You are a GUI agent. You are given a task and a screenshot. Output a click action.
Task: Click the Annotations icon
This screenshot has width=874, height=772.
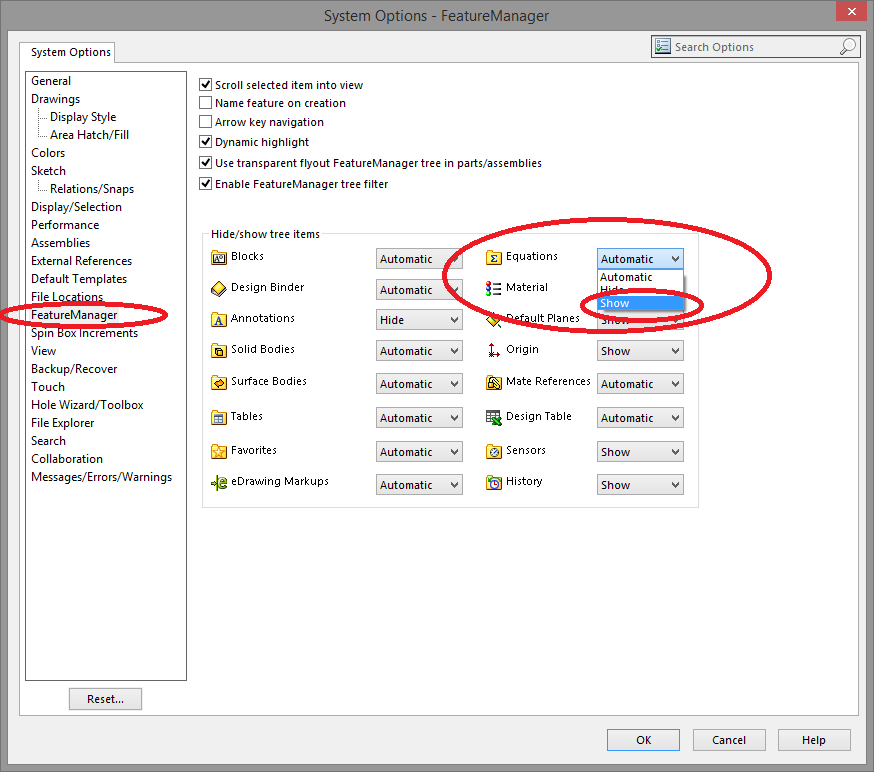pos(218,320)
